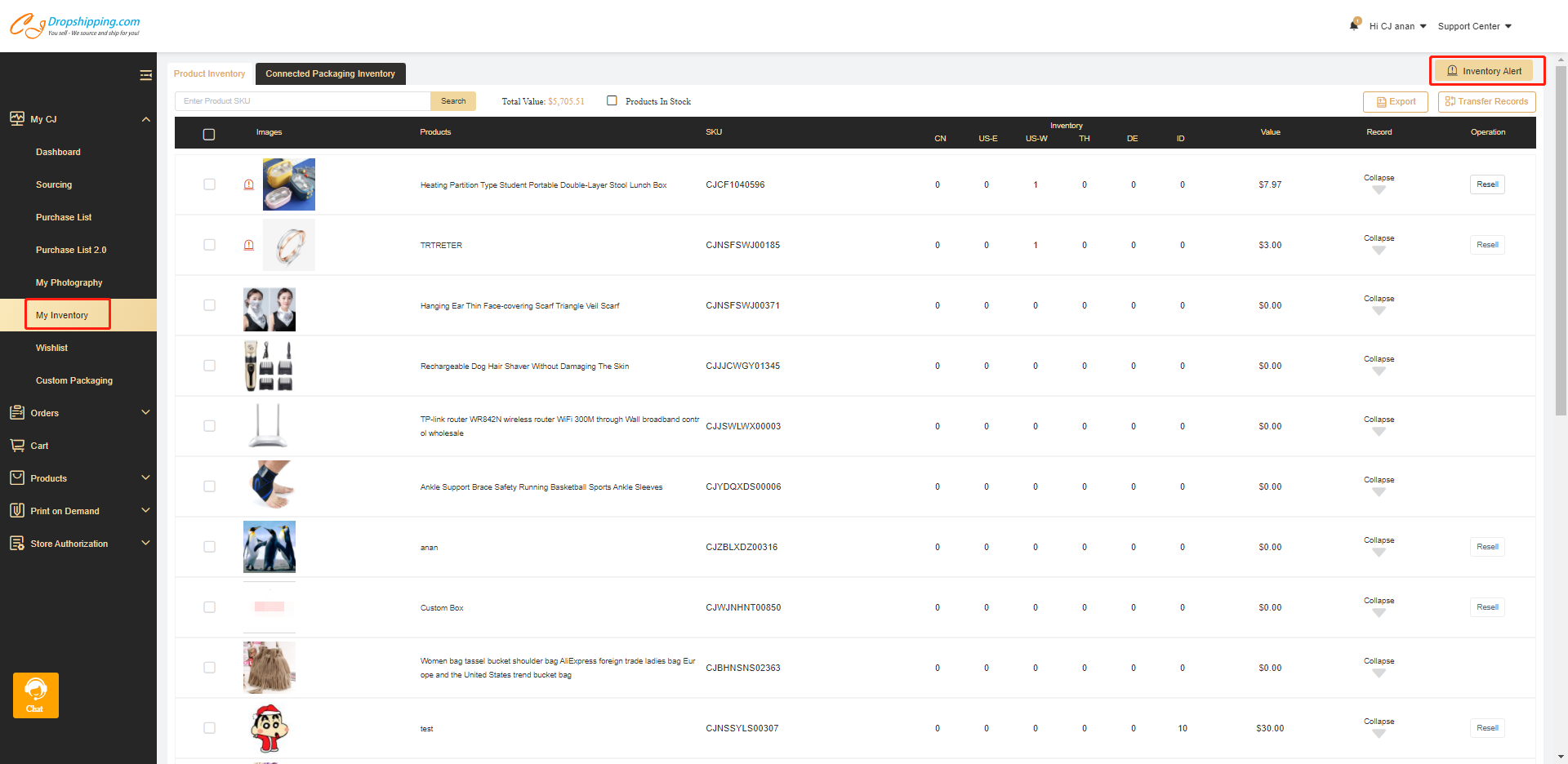Open the Support Center dropdown

(x=1474, y=26)
